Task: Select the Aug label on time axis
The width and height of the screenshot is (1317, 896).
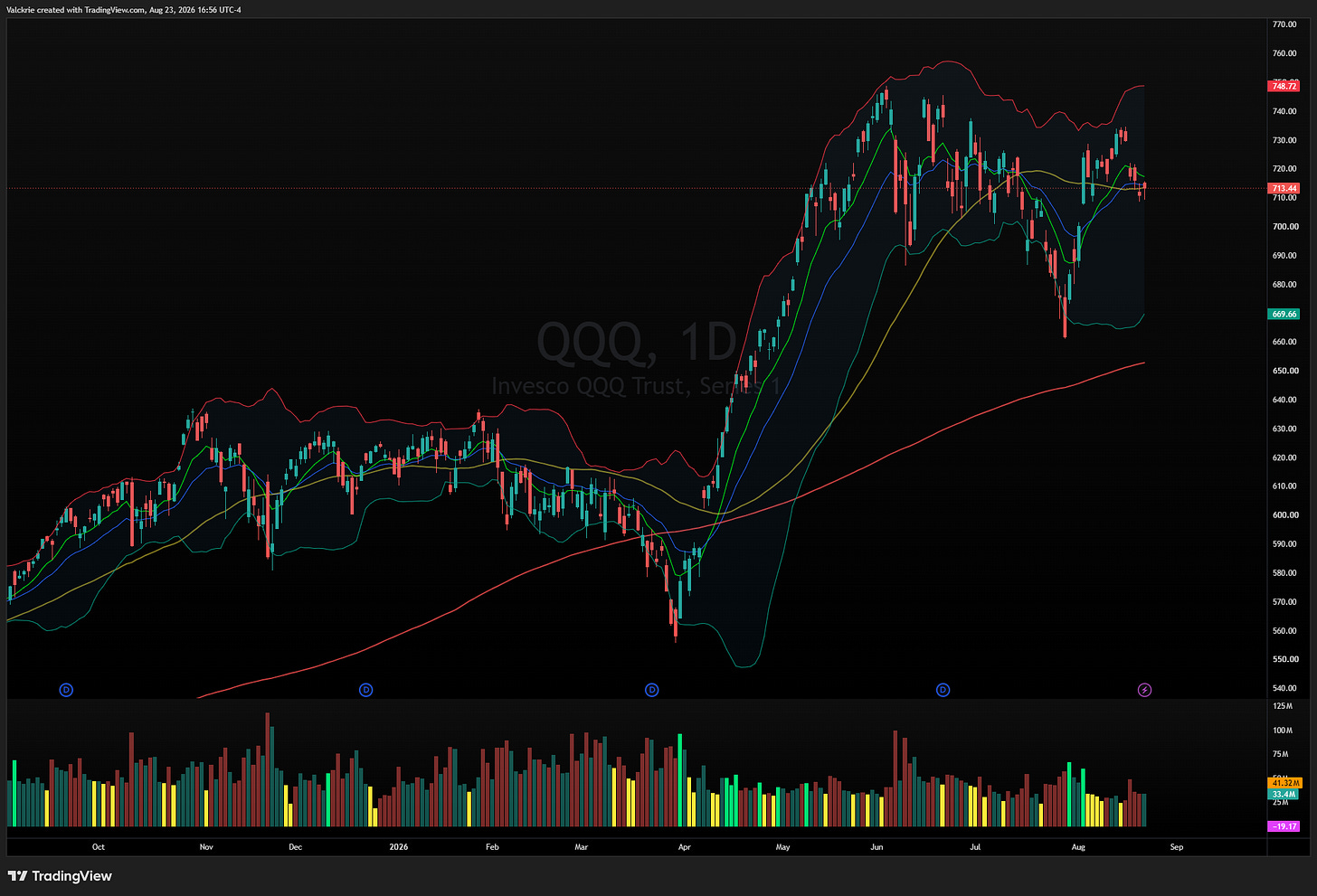Action: pos(1077,847)
